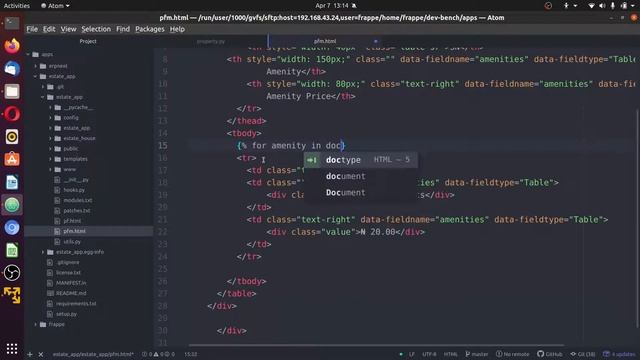Open the Files manager in the dock
Screen dimensions: 640x360
pos(12,91)
